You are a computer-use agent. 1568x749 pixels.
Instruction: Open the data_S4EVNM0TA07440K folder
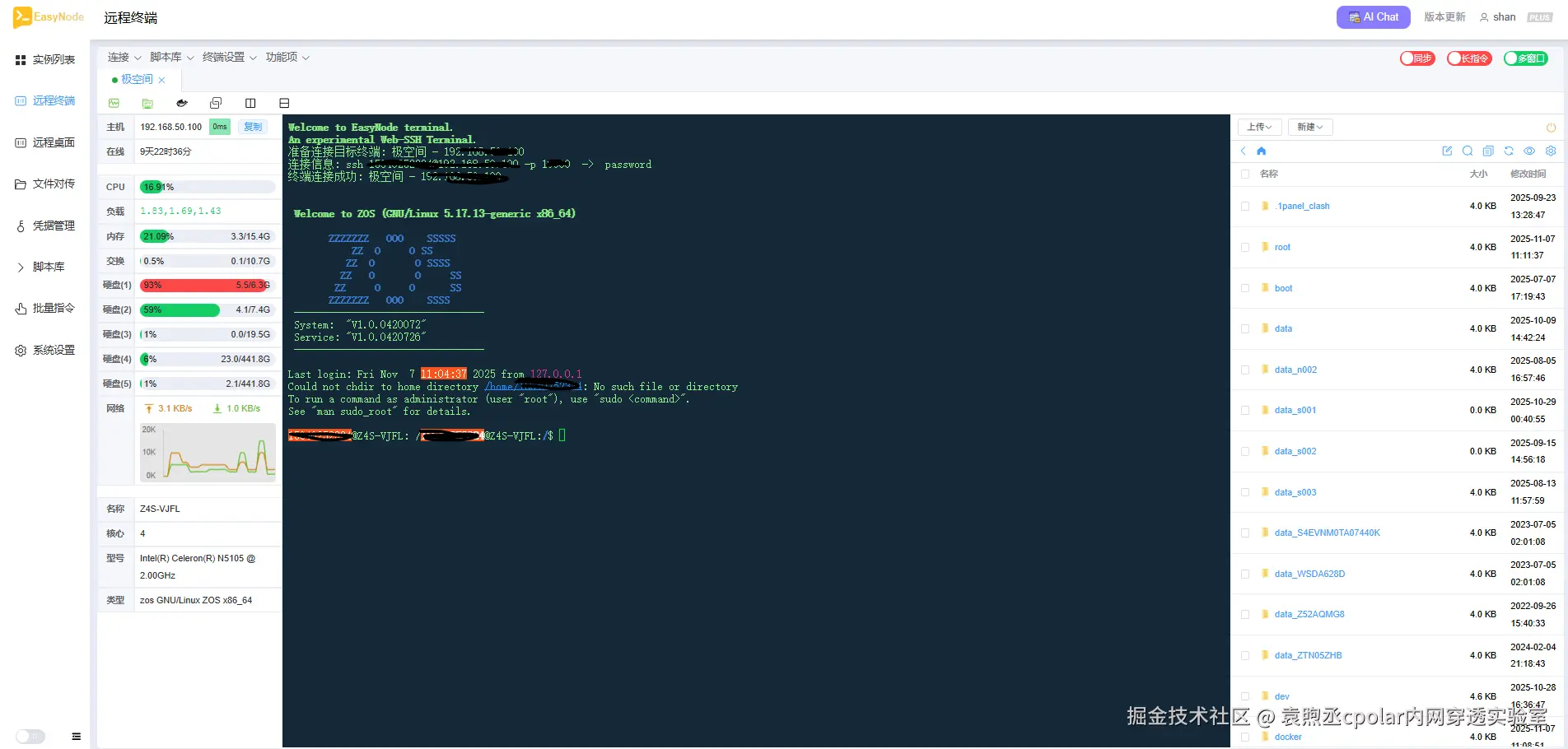[x=1328, y=533]
